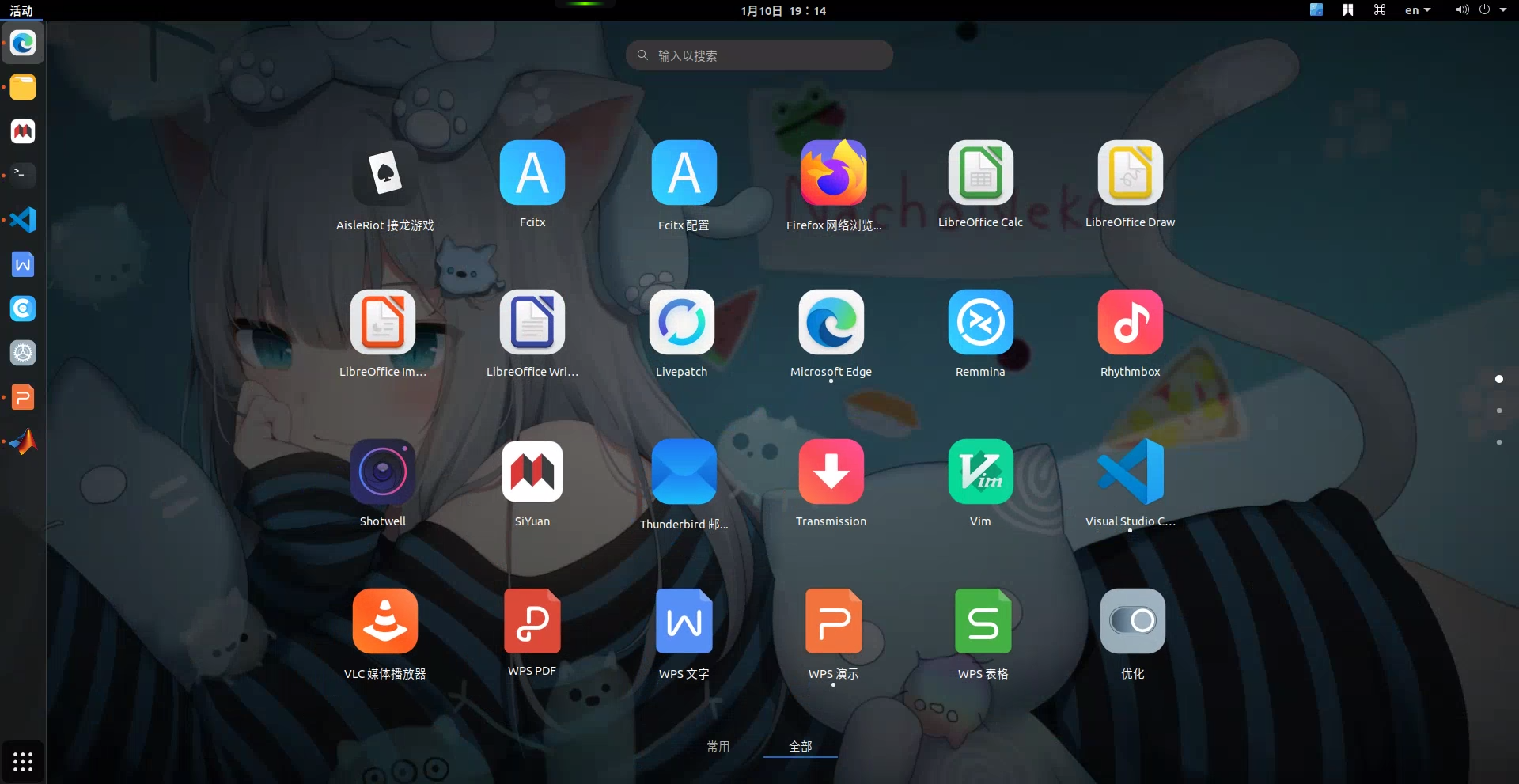Focus the 输入以搜索 search field
Screen dimensions: 1519x784
click(x=759, y=55)
